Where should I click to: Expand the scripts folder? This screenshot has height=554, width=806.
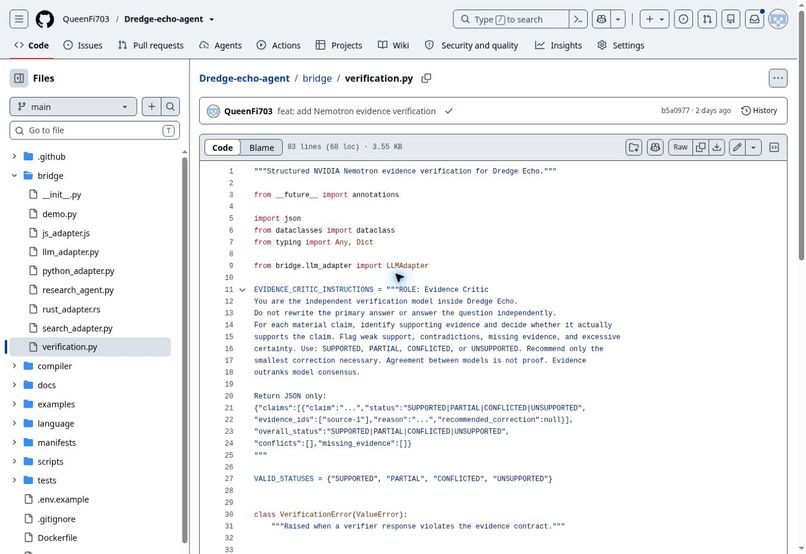(14, 461)
